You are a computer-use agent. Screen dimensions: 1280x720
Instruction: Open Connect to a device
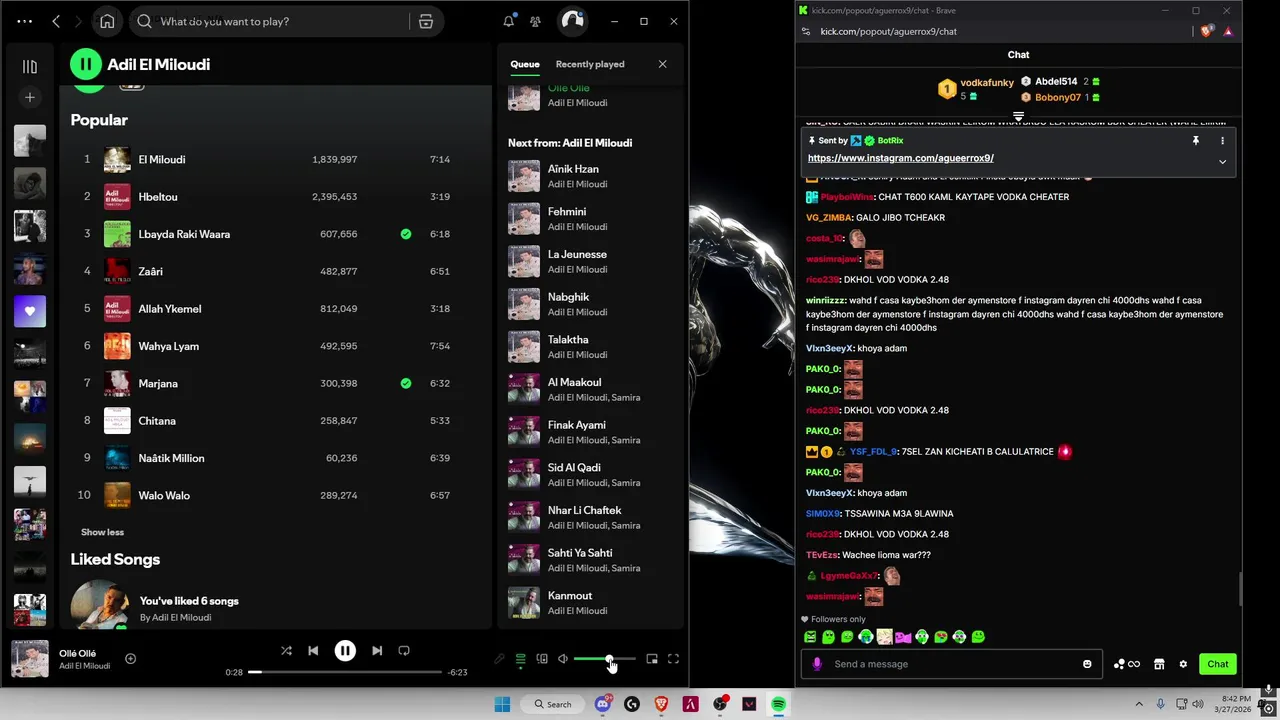coord(542,659)
